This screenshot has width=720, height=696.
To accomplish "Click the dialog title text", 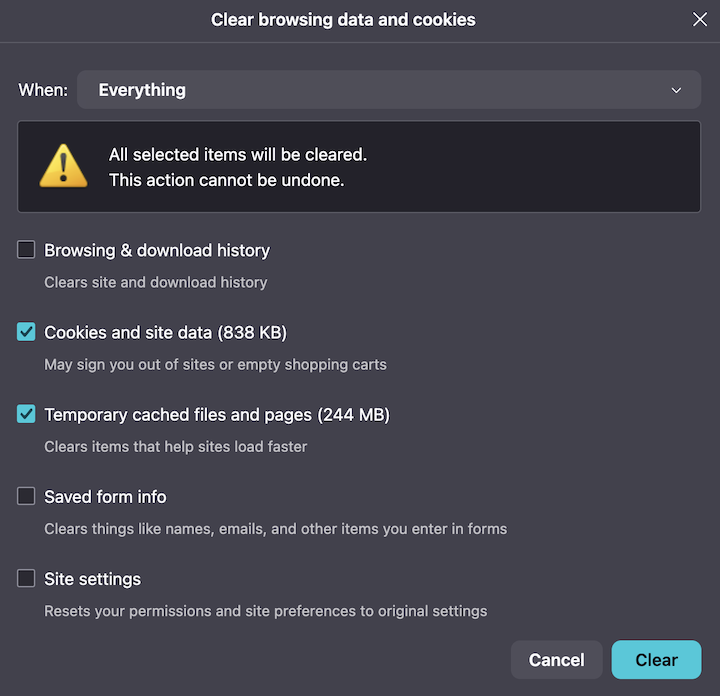I will coord(343,20).
